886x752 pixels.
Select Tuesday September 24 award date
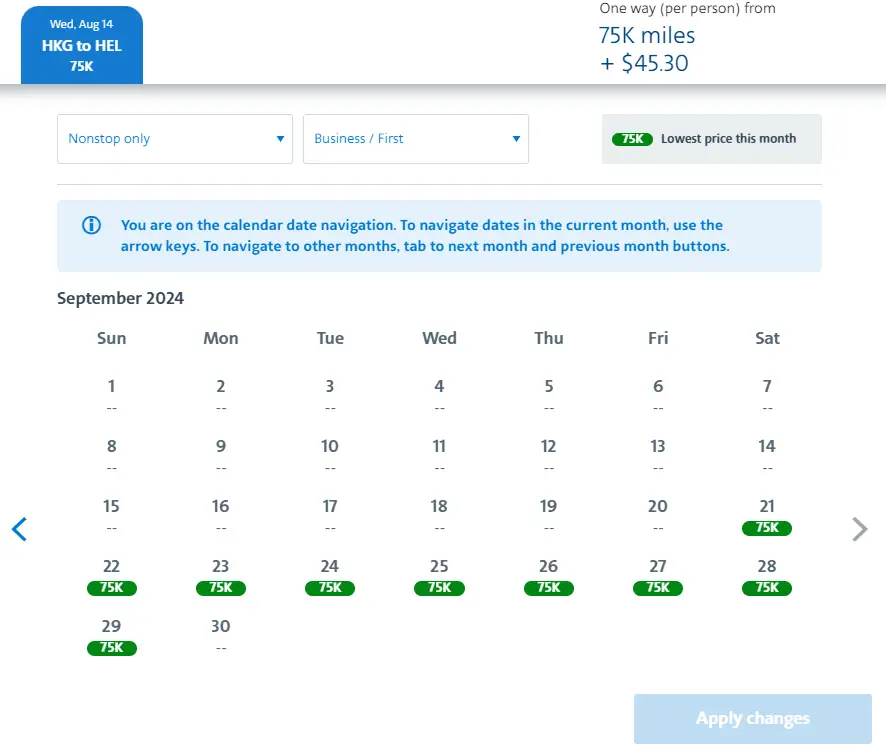coord(330,576)
